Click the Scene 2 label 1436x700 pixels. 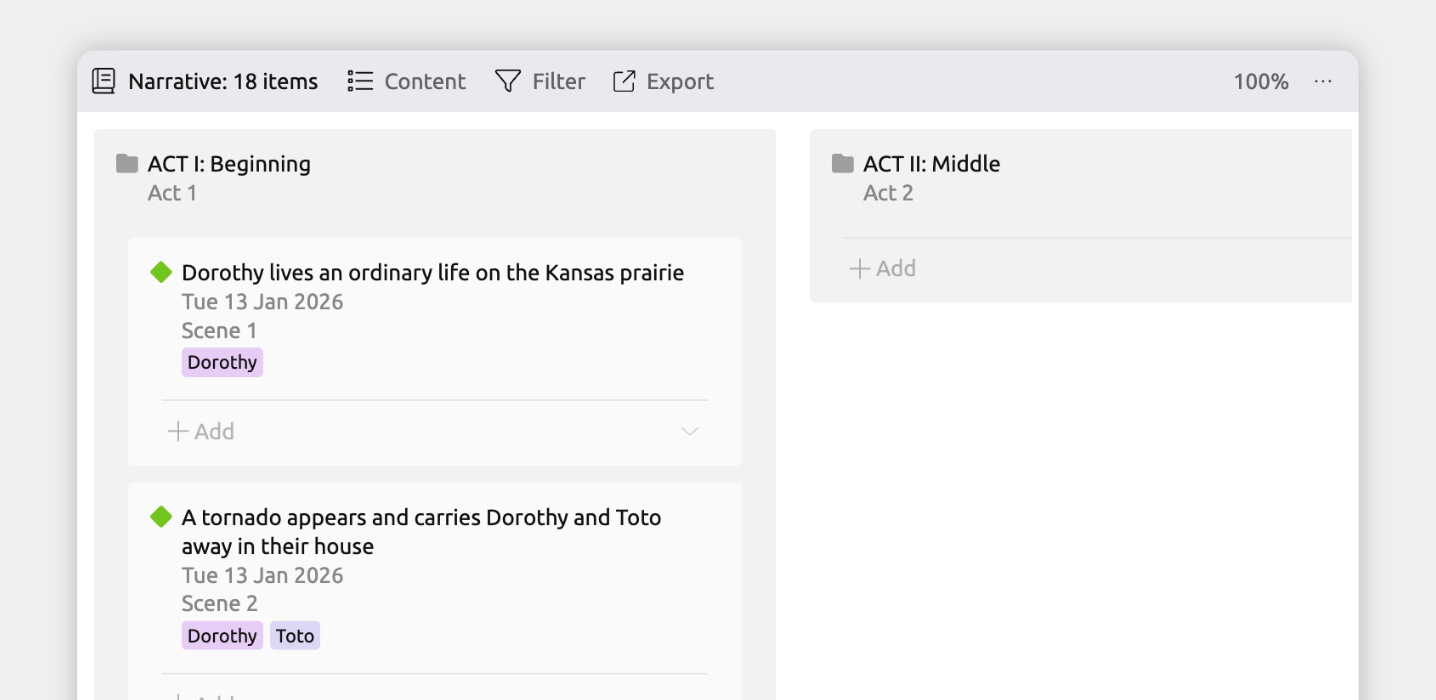(x=219, y=603)
